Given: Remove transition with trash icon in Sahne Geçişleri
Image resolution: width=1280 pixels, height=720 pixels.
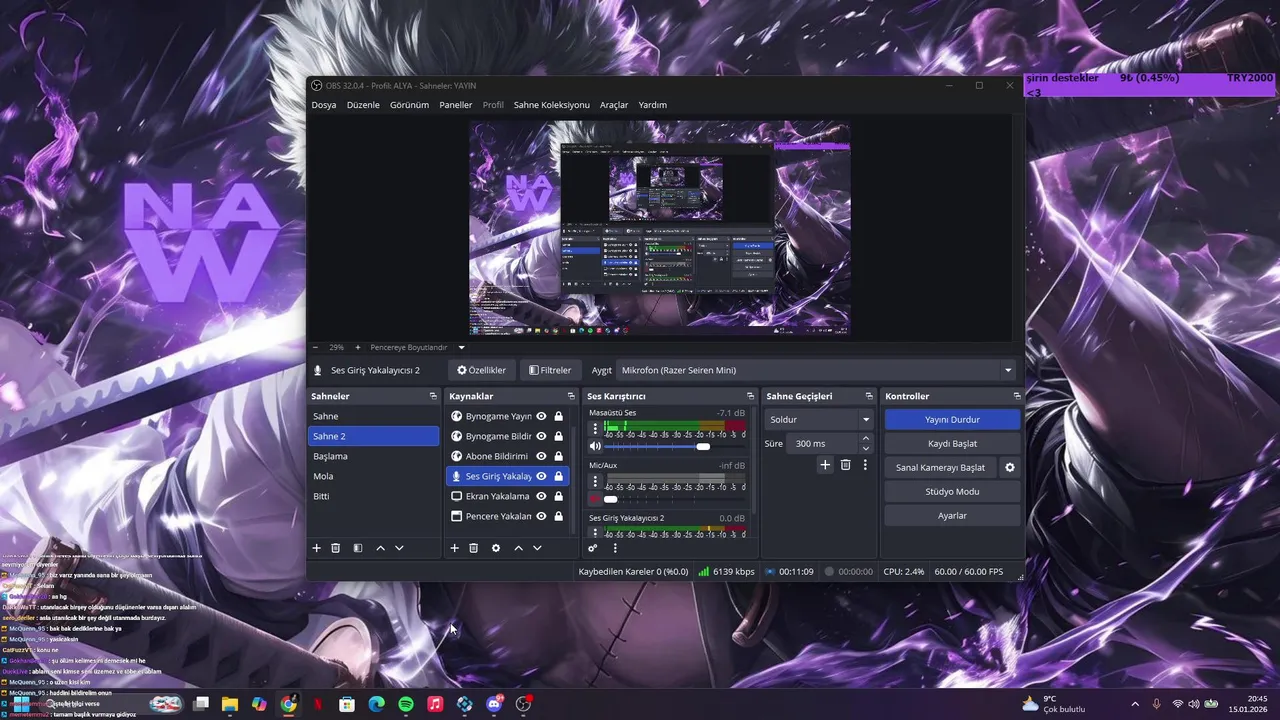Looking at the screenshot, I should [x=845, y=465].
